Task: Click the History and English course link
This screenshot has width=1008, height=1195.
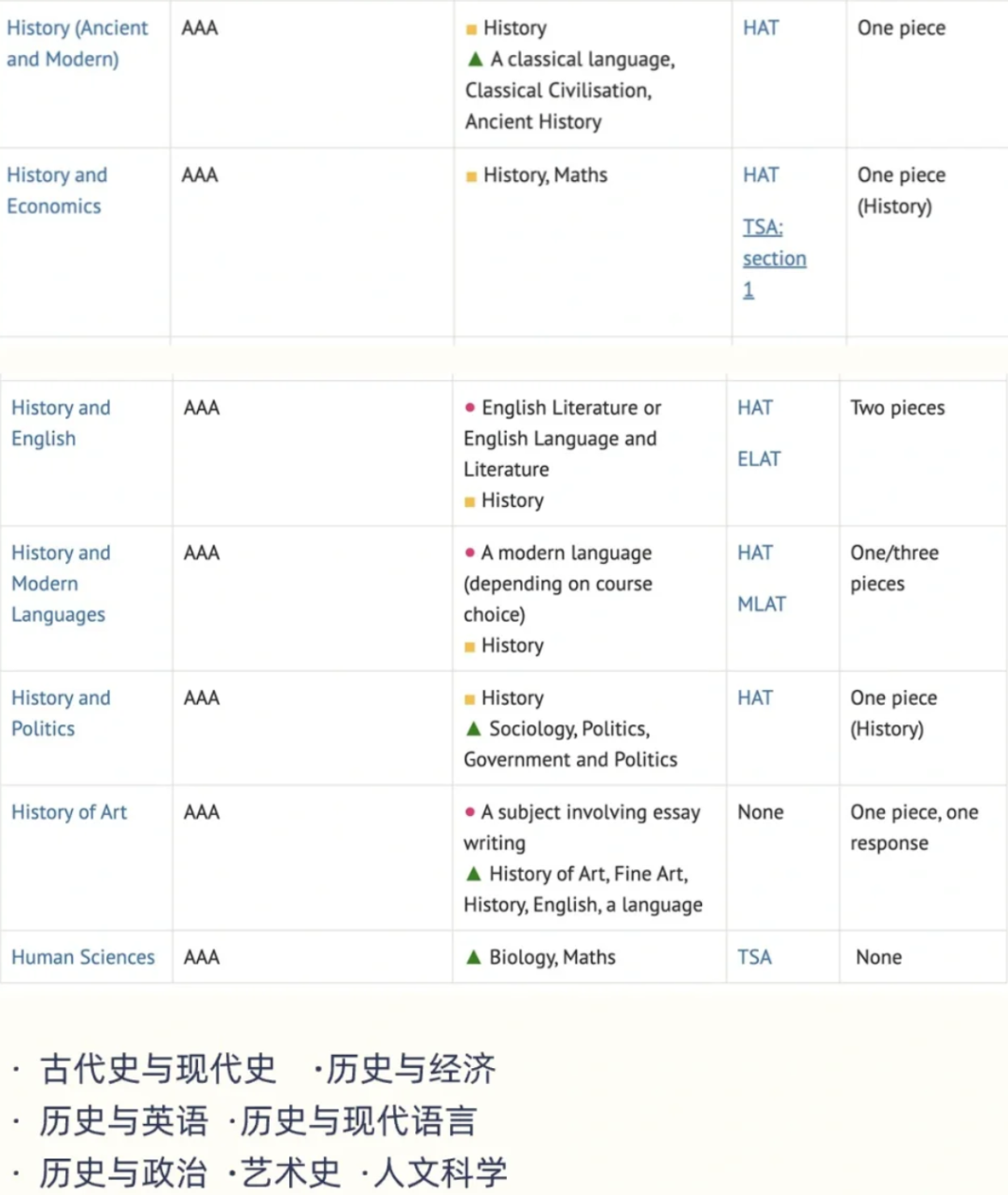Action: point(61,423)
